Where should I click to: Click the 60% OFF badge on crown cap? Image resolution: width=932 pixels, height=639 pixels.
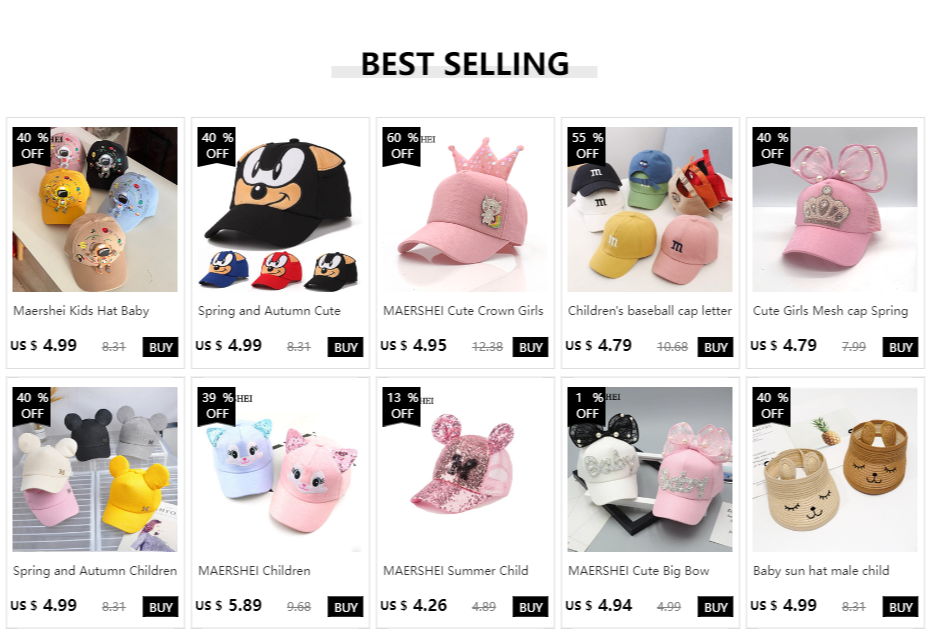403,145
